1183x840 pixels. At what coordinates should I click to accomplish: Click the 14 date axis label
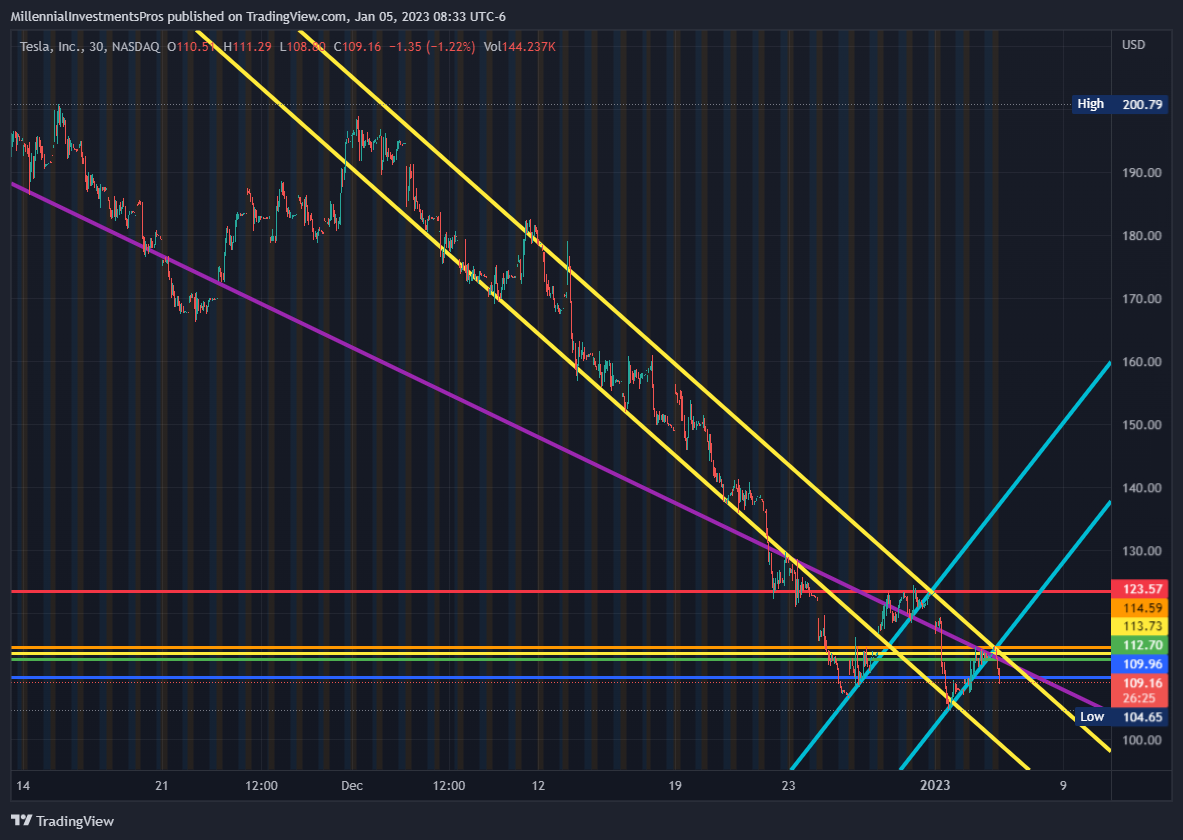(23, 786)
